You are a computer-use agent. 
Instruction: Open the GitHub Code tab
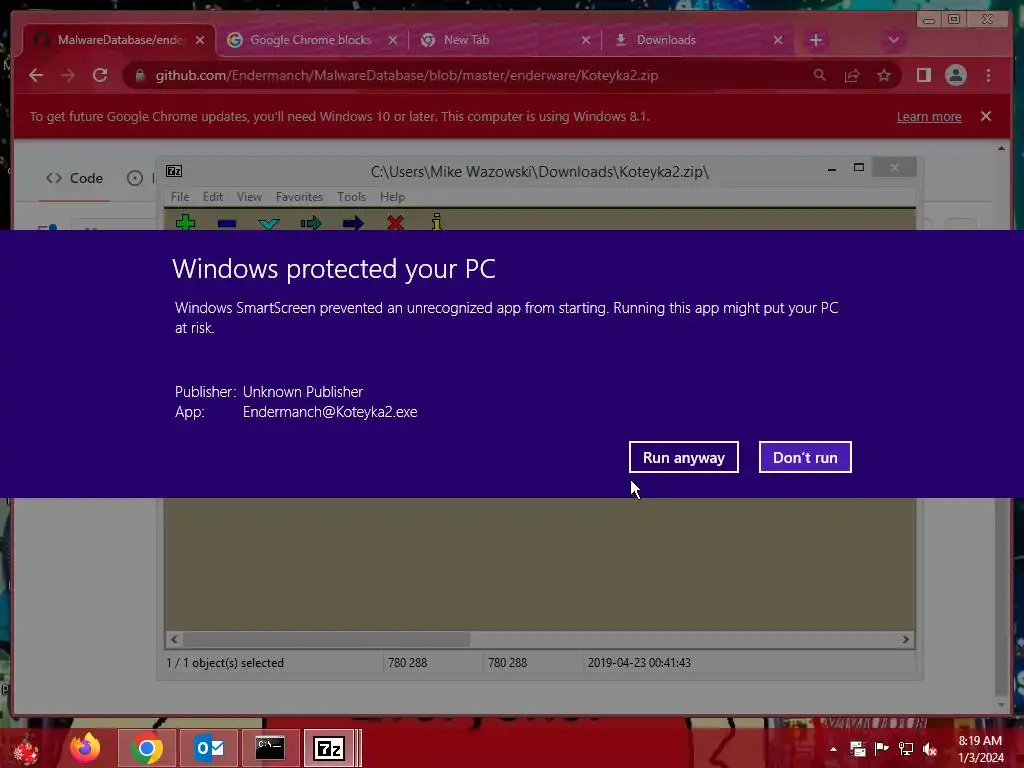(x=74, y=178)
